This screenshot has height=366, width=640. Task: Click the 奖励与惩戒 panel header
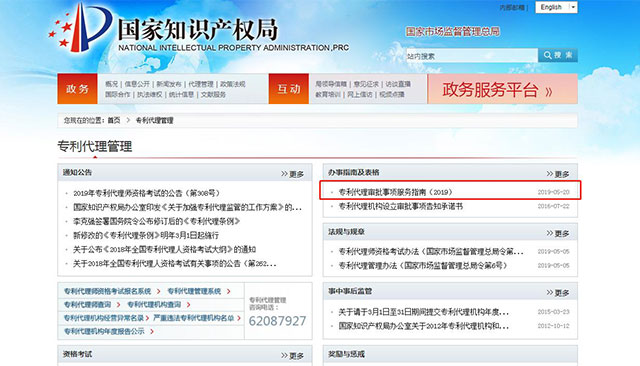click(x=450, y=355)
